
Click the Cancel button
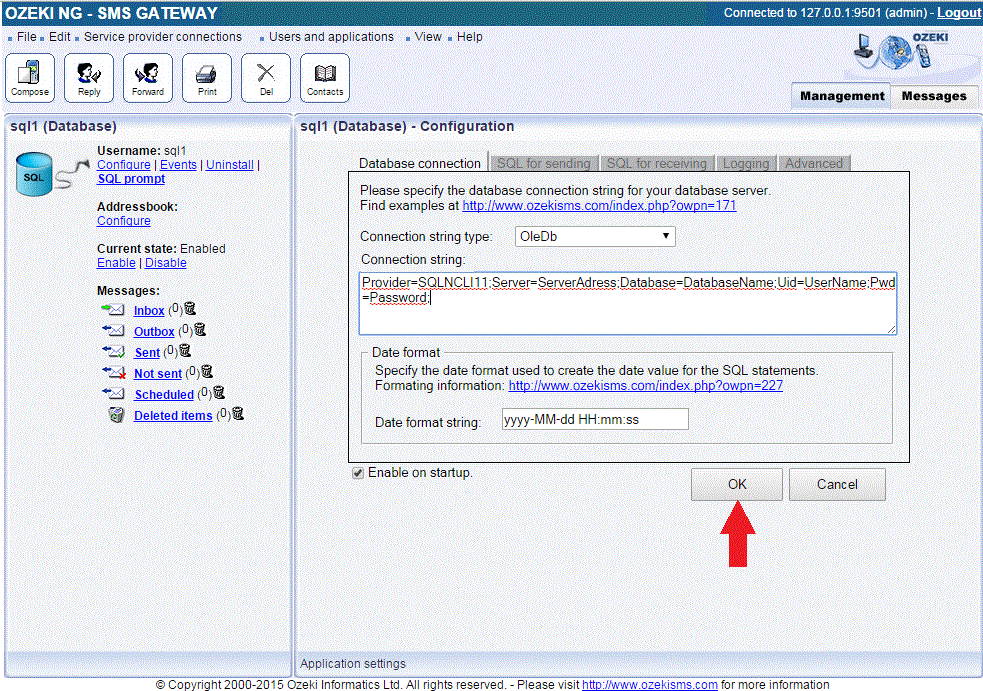coord(837,485)
